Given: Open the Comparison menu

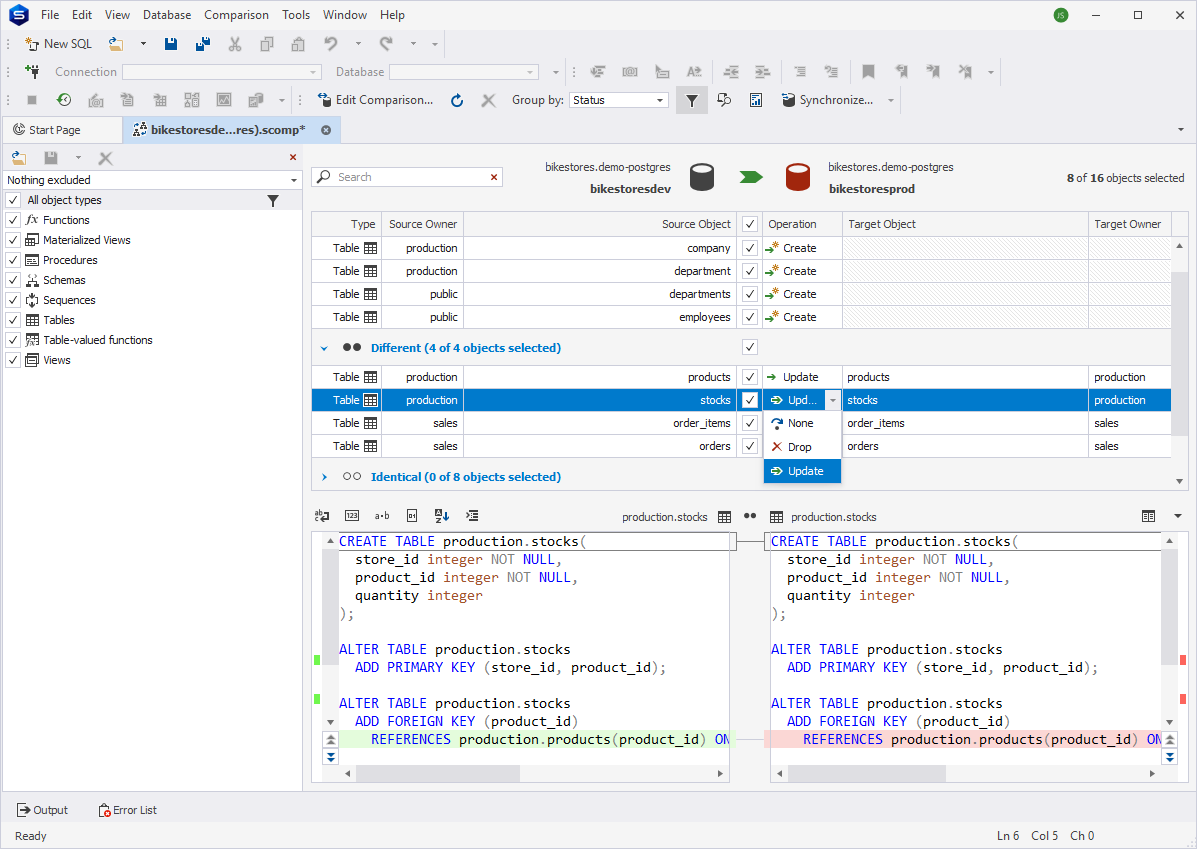Looking at the screenshot, I should [236, 15].
